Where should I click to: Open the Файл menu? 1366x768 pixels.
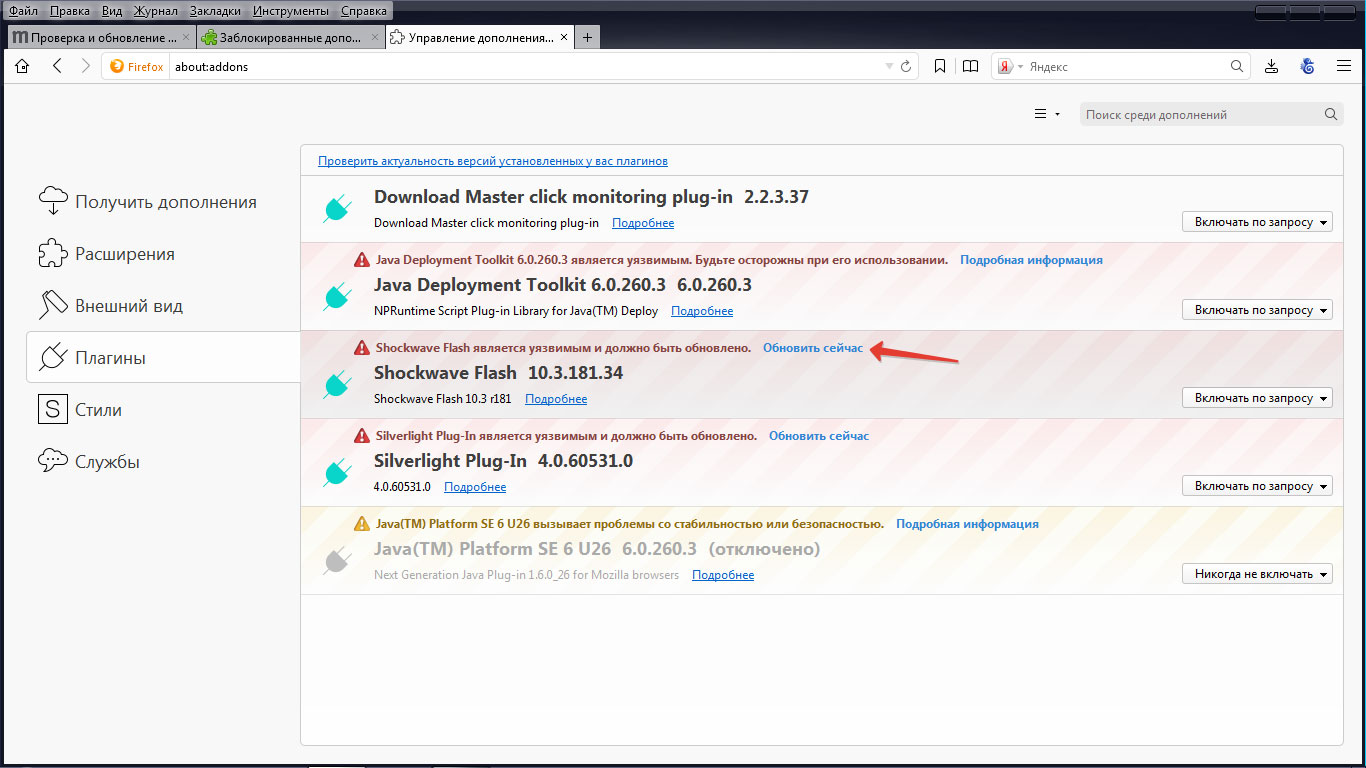(24, 11)
